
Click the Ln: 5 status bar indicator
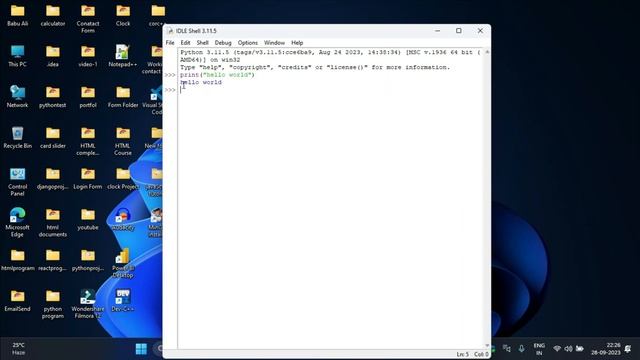click(x=462, y=354)
